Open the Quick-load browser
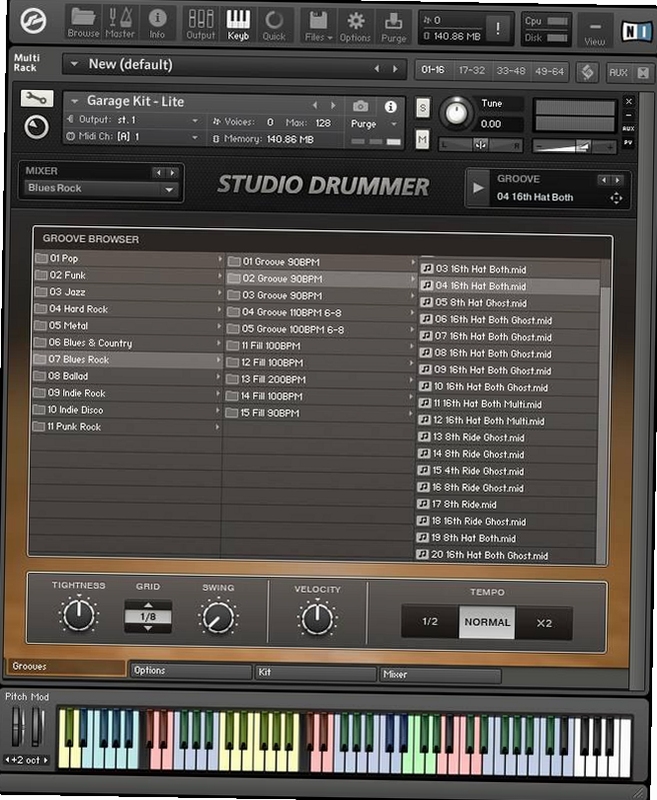Image resolution: width=657 pixels, height=800 pixels. pos(274,24)
